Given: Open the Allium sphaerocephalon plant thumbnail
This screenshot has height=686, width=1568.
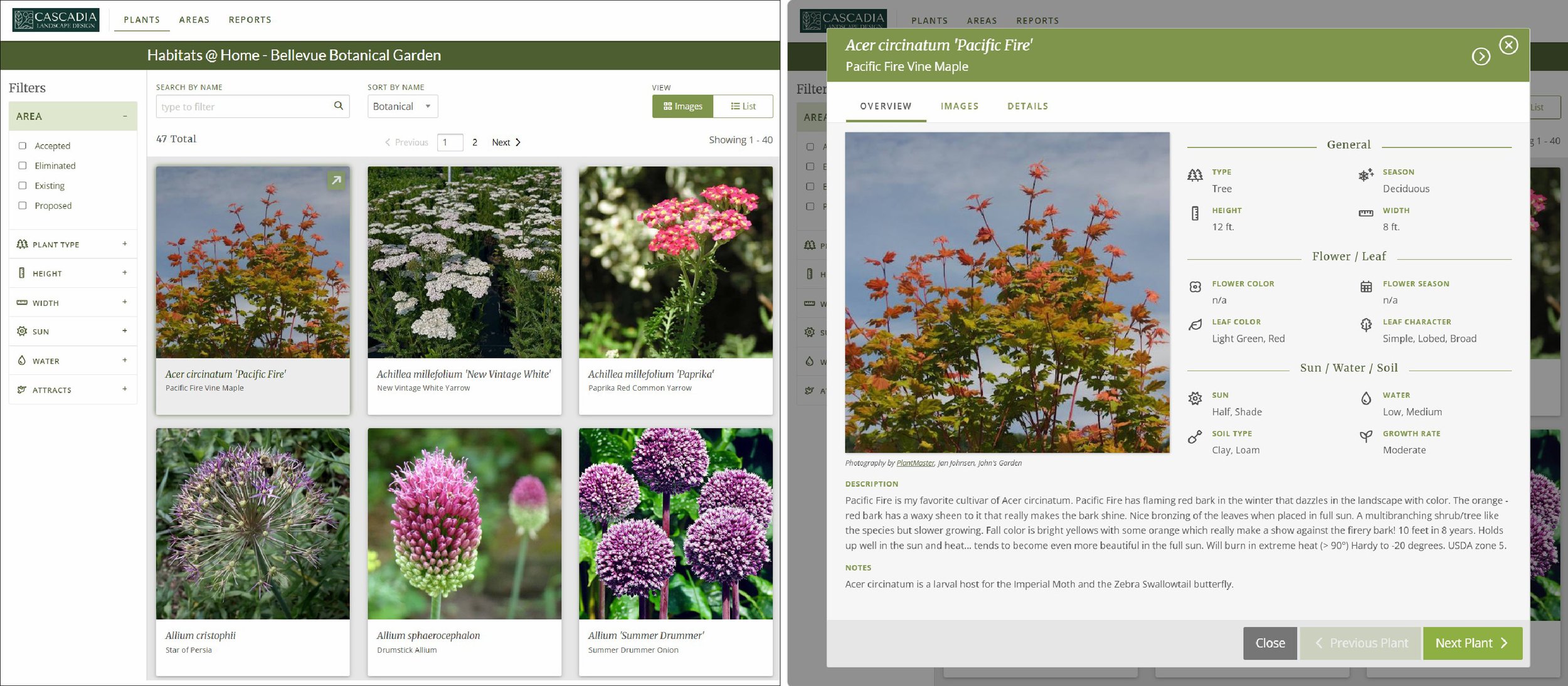Looking at the screenshot, I should coord(464,524).
